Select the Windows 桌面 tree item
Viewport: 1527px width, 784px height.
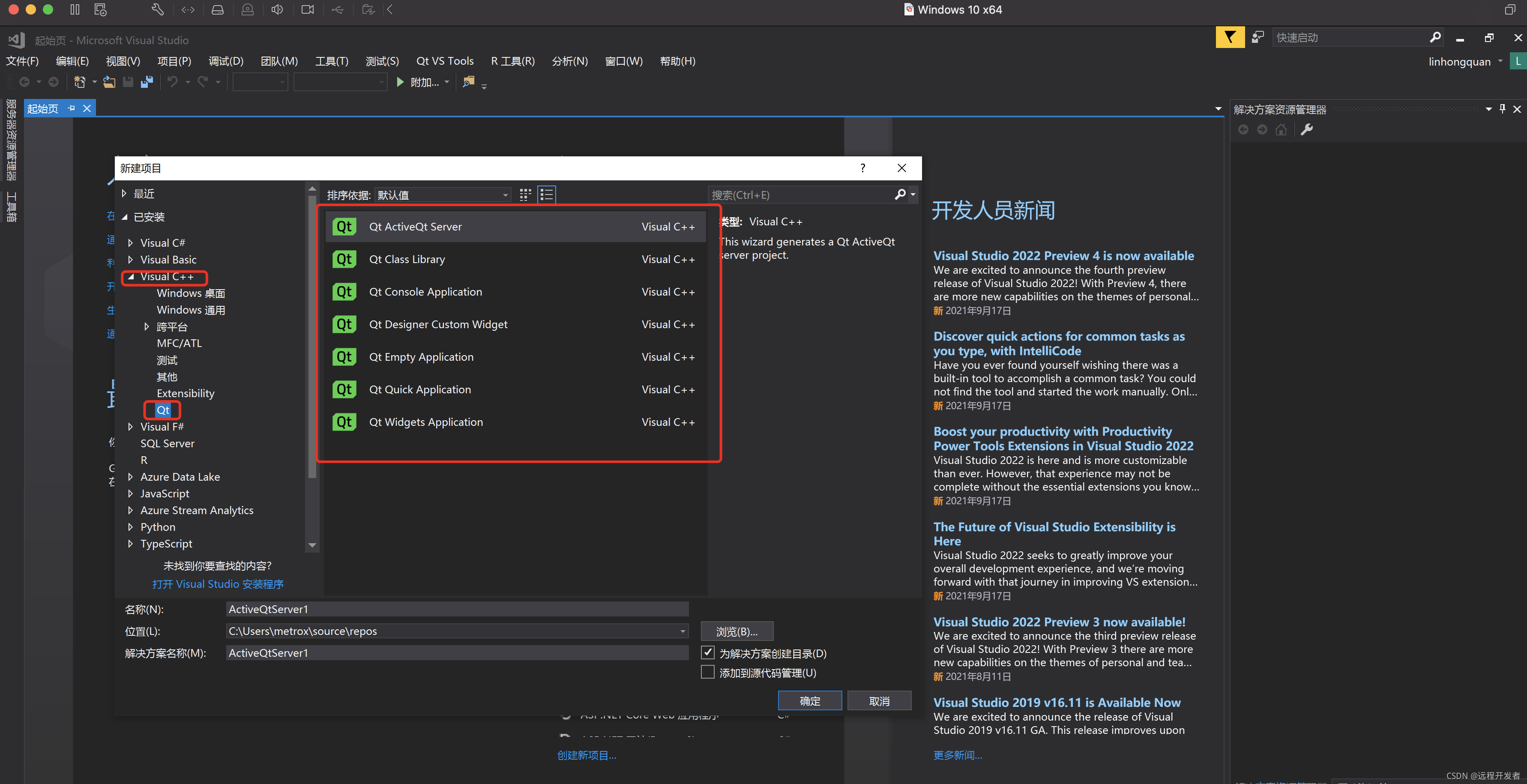click(x=190, y=293)
